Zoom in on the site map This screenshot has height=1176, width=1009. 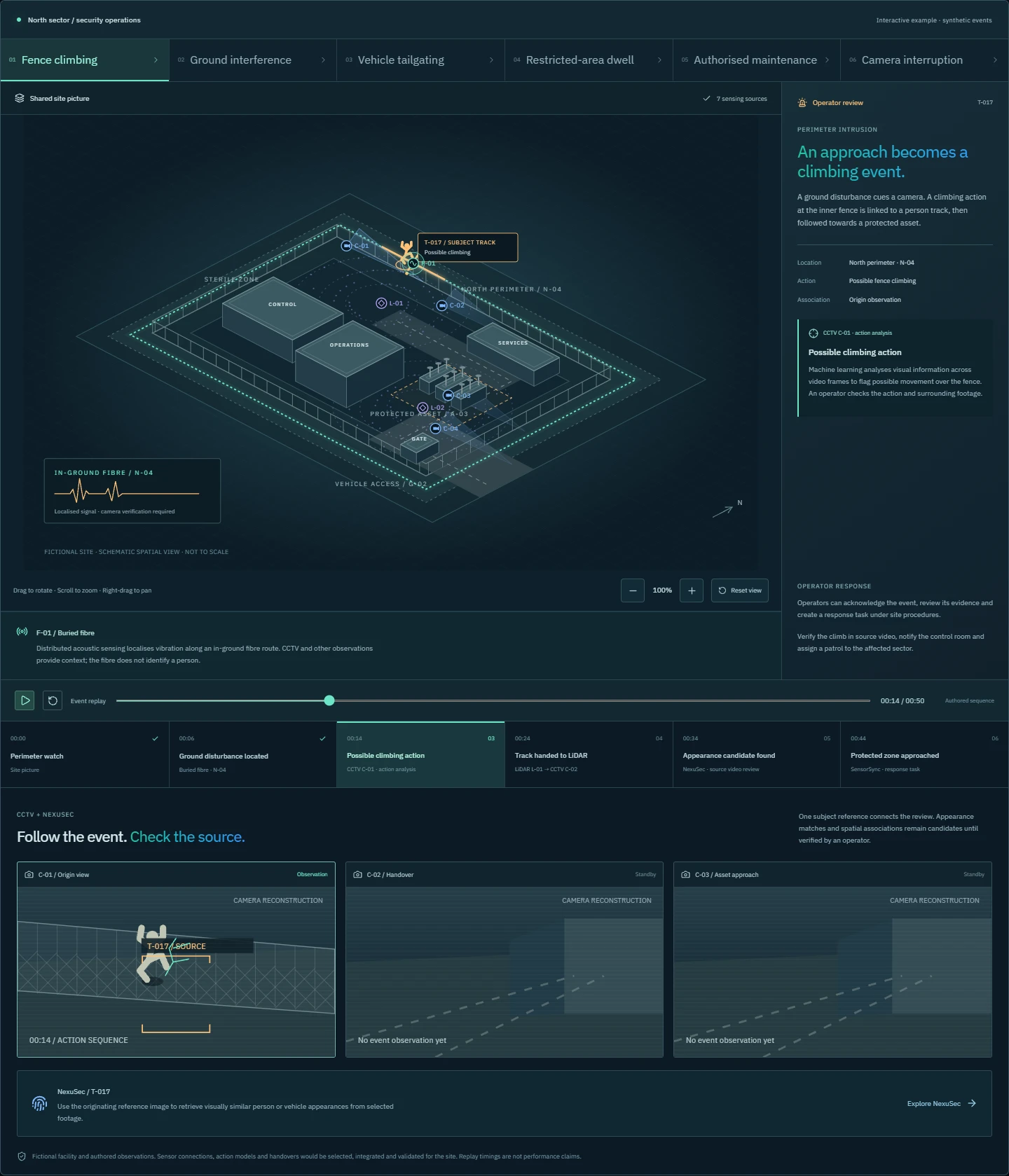point(692,590)
